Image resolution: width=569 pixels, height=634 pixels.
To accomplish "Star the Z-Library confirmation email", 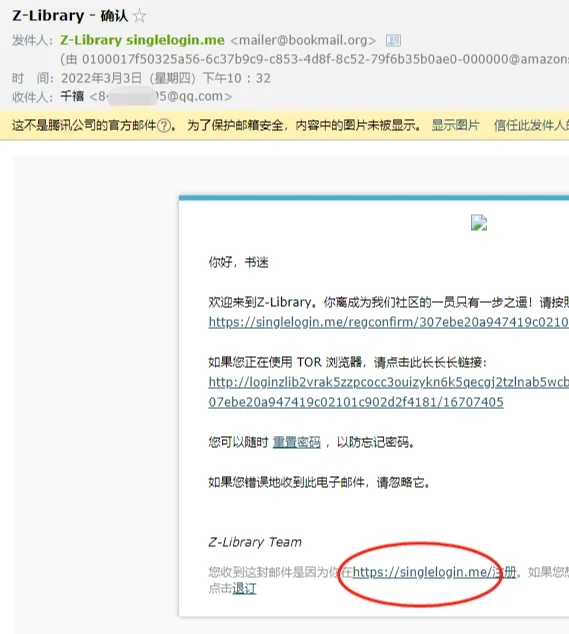I will tap(140, 16).
